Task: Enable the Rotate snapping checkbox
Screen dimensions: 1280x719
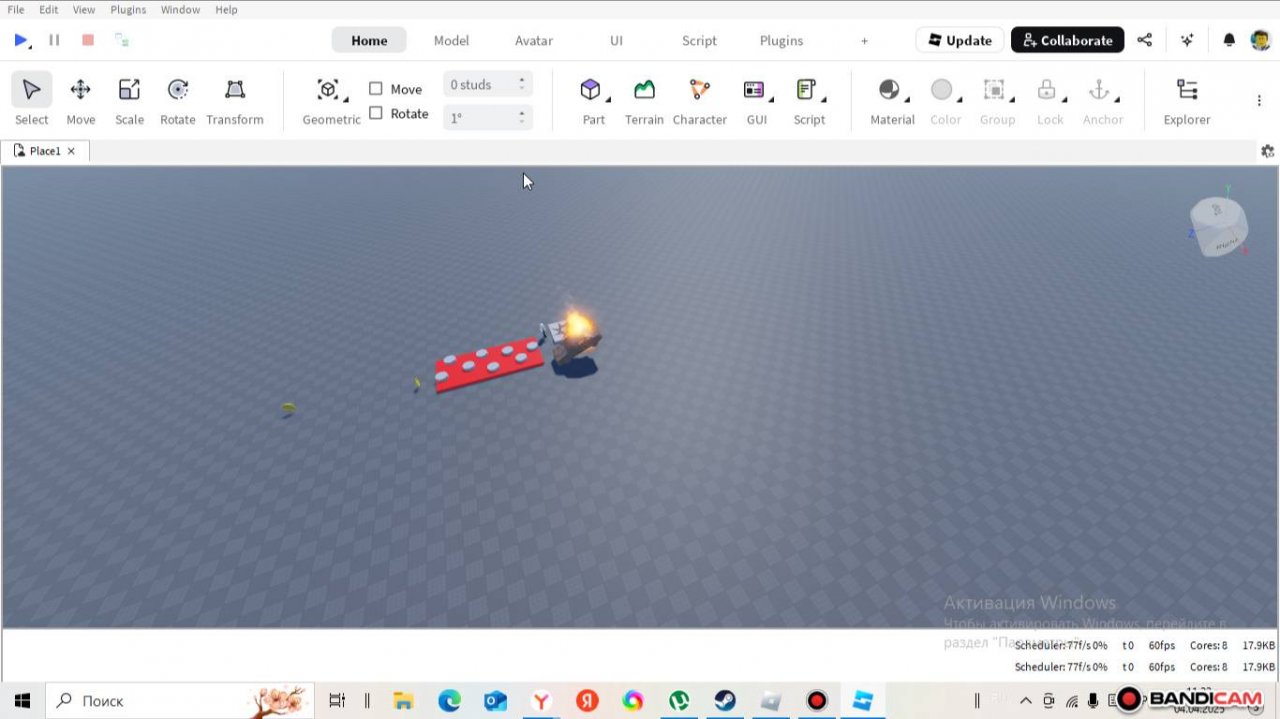Action: (376, 113)
